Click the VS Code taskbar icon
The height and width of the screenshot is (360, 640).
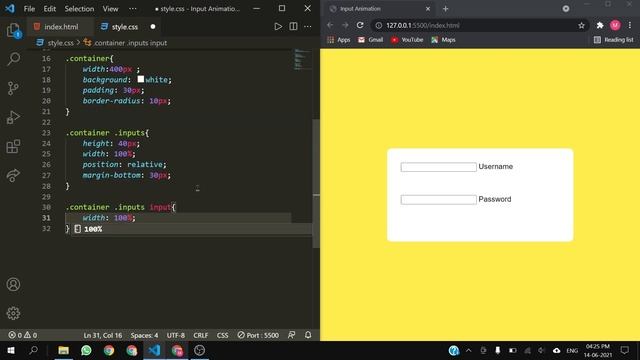coord(154,350)
